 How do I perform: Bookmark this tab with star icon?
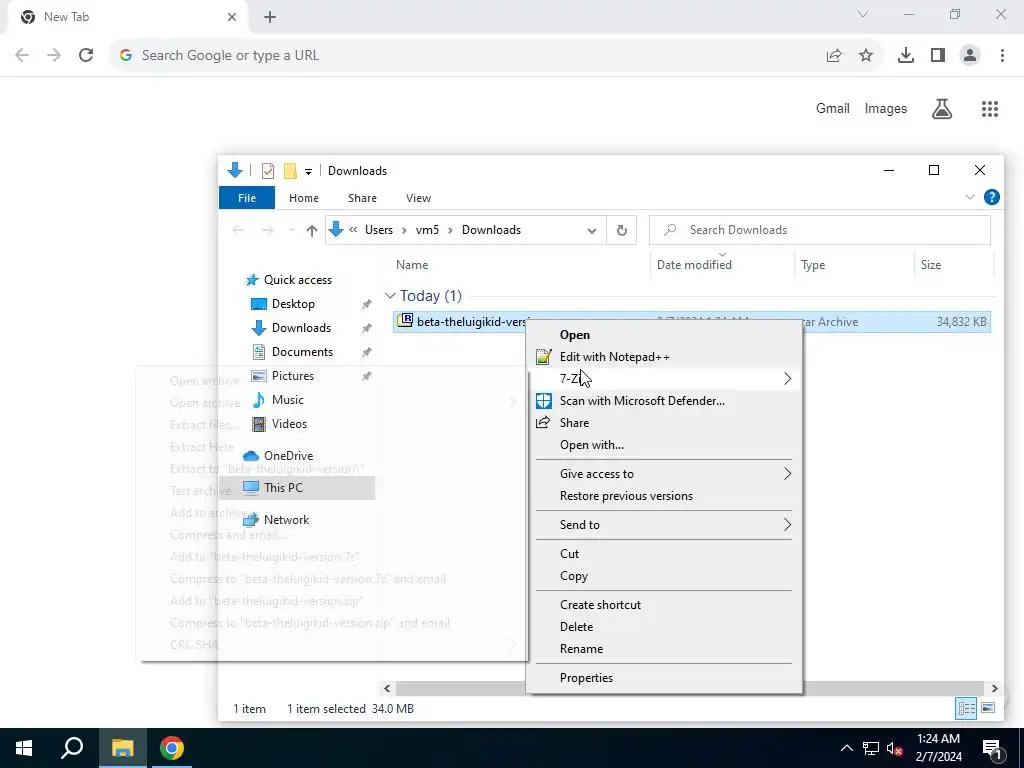click(866, 56)
